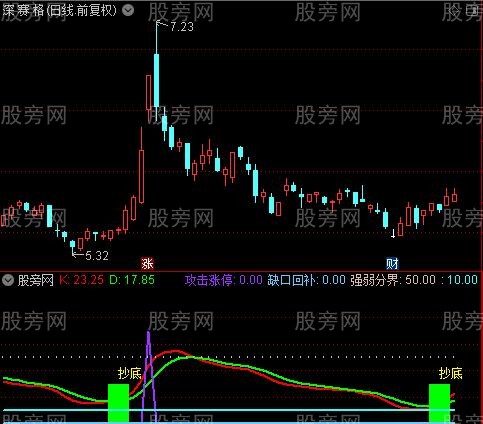Expand the 股旁网 indicator panel menu arrow

pyautogui.click(x=8, y=280)
